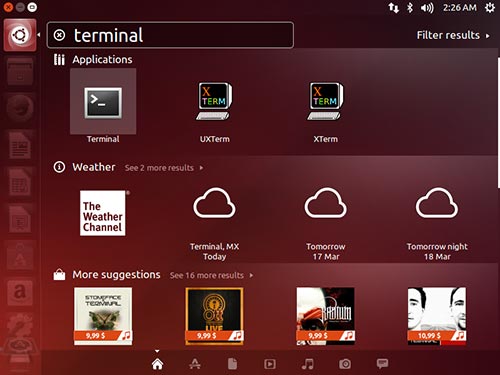Open LibreOffice Impress from launcher
The width and height of the screenshot is (500, 375).
coord(20,220)
